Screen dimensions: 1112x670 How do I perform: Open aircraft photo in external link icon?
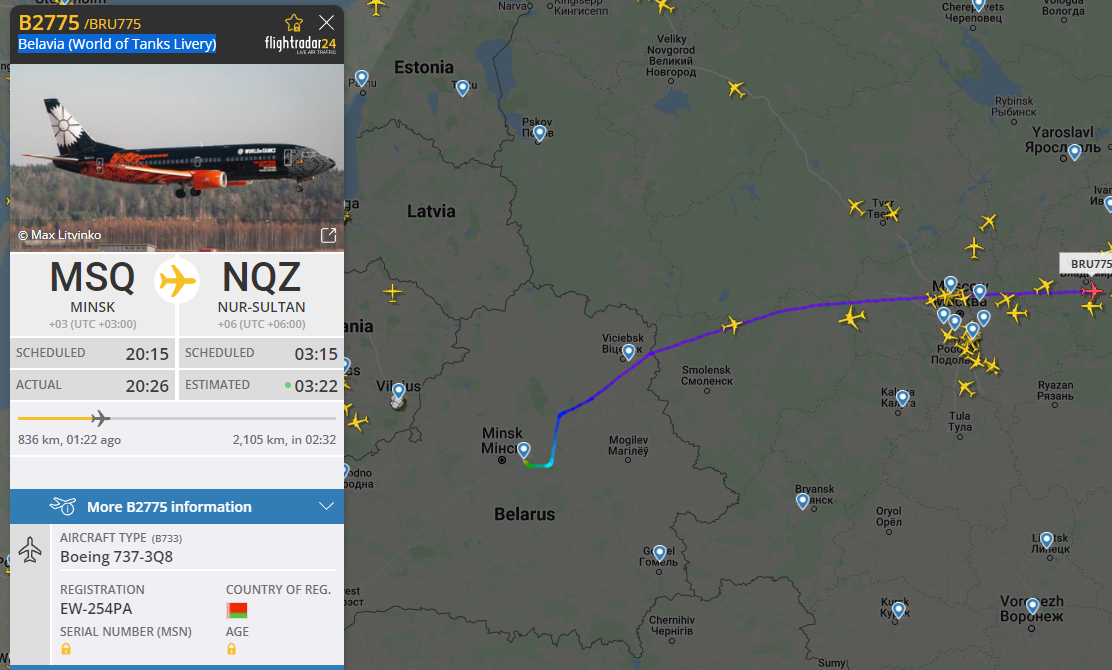point(328,235)
